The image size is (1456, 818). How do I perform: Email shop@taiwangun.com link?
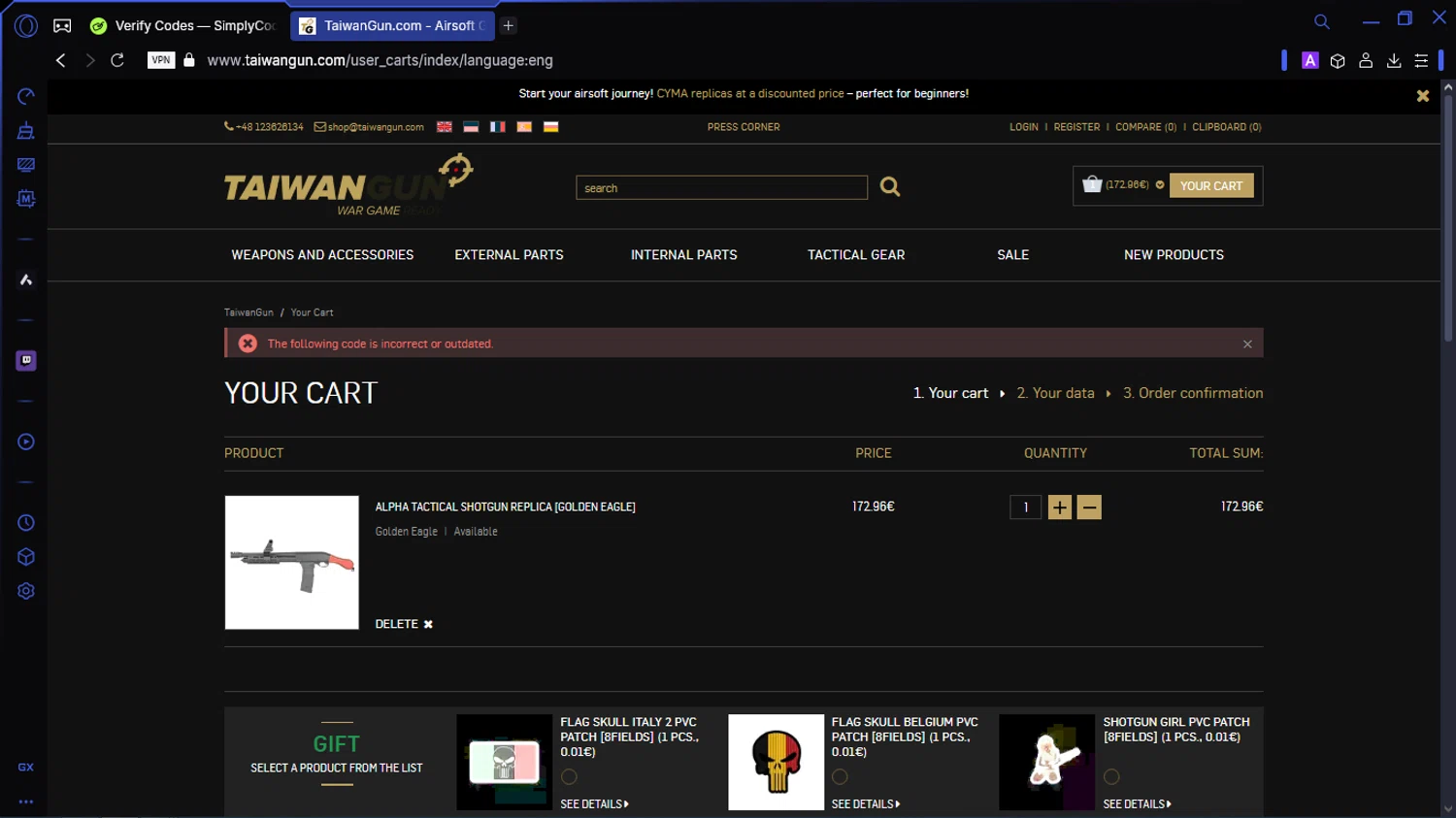(x=369, y=127)
